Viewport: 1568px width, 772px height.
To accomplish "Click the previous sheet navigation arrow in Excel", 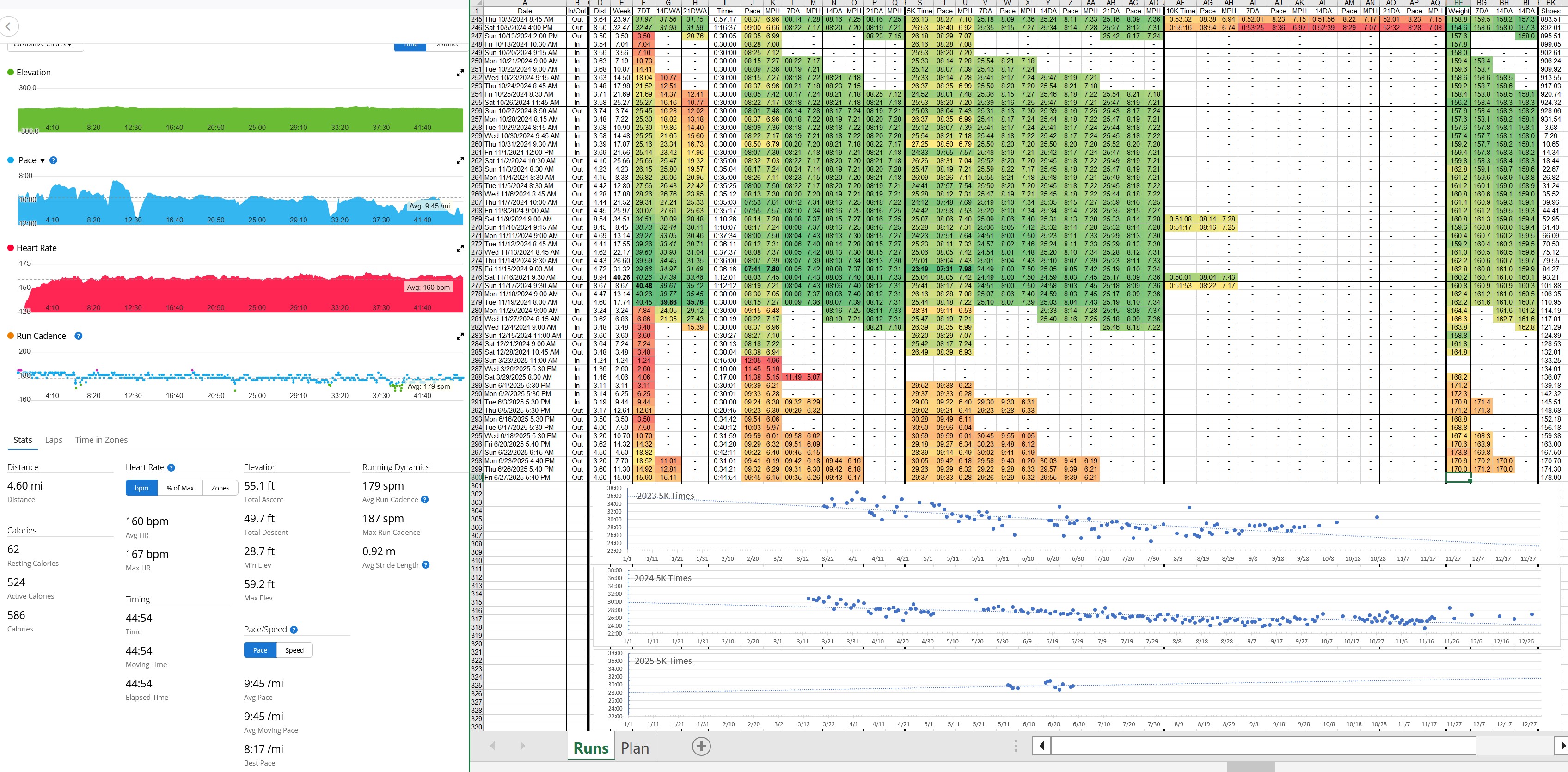I will click(x=492, y=746).
